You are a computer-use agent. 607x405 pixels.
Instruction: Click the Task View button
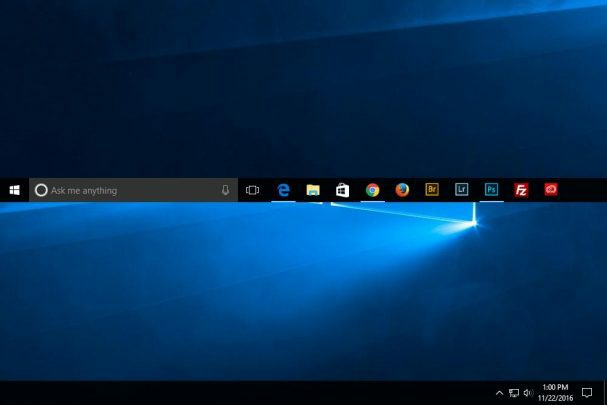253,190
